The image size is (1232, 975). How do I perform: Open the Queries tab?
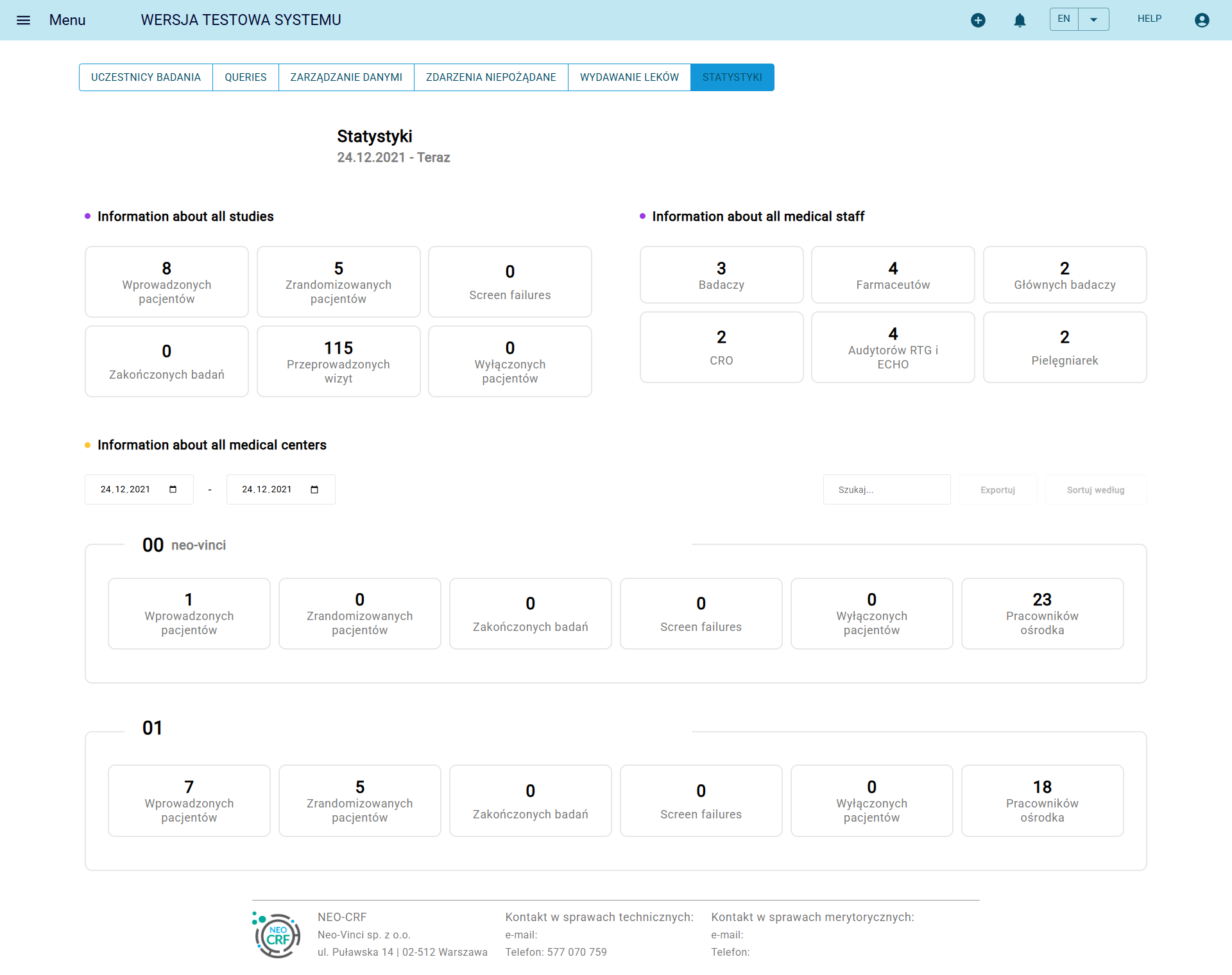pyautogui.click(x=245, y=77)
